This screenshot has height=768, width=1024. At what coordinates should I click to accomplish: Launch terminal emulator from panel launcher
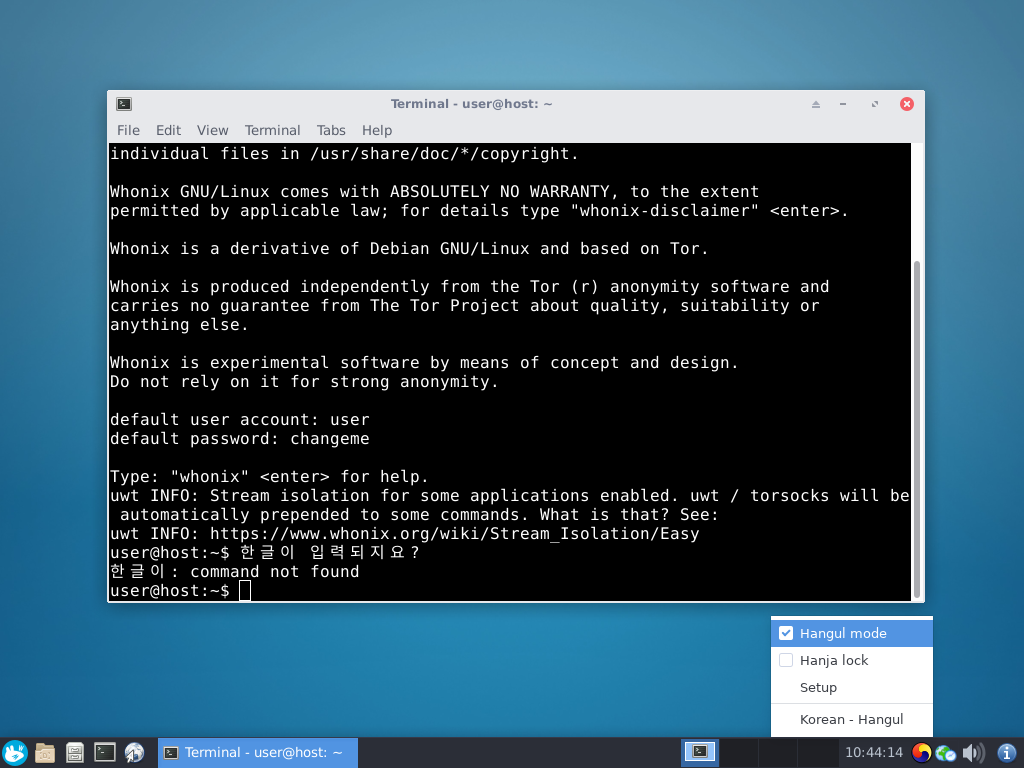104,752
